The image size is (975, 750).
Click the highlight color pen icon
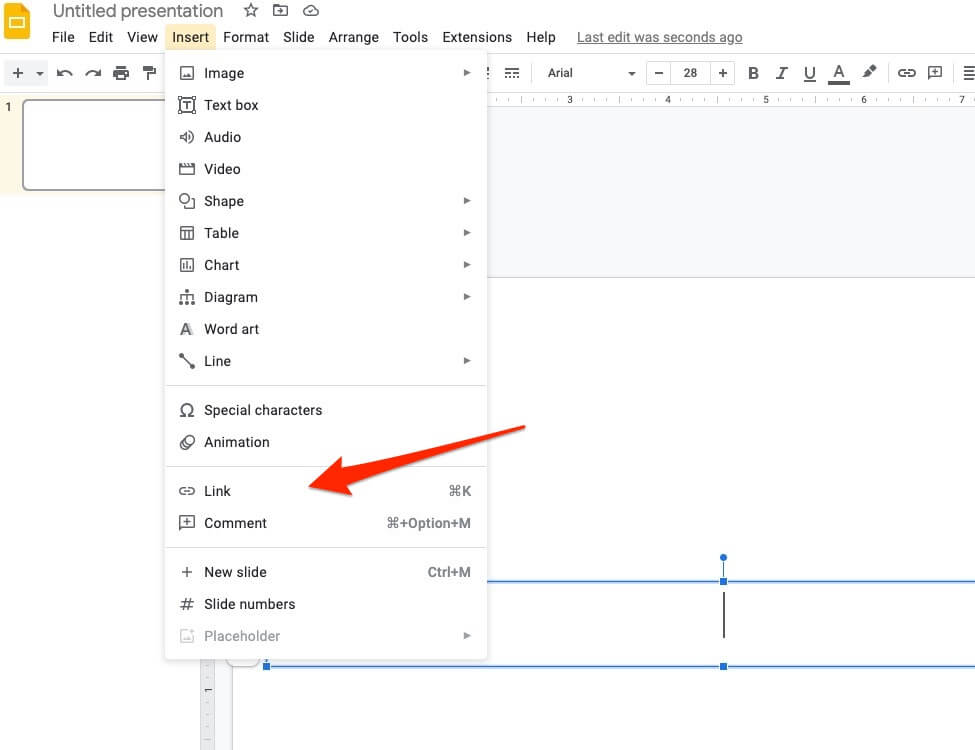(869, 73)
